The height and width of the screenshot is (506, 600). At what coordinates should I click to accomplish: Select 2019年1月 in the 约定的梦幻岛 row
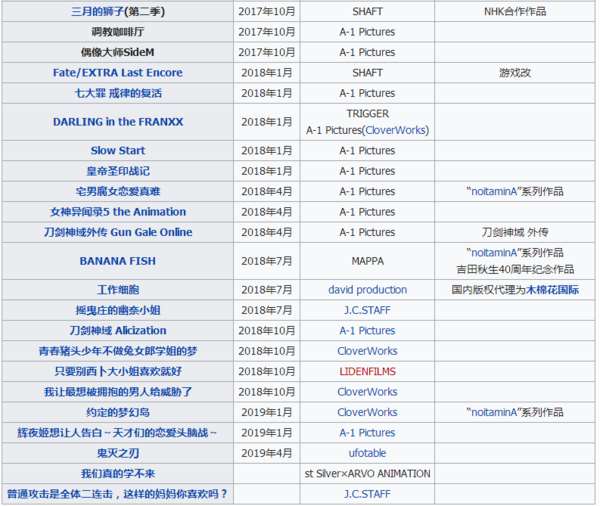click(267, 412)
